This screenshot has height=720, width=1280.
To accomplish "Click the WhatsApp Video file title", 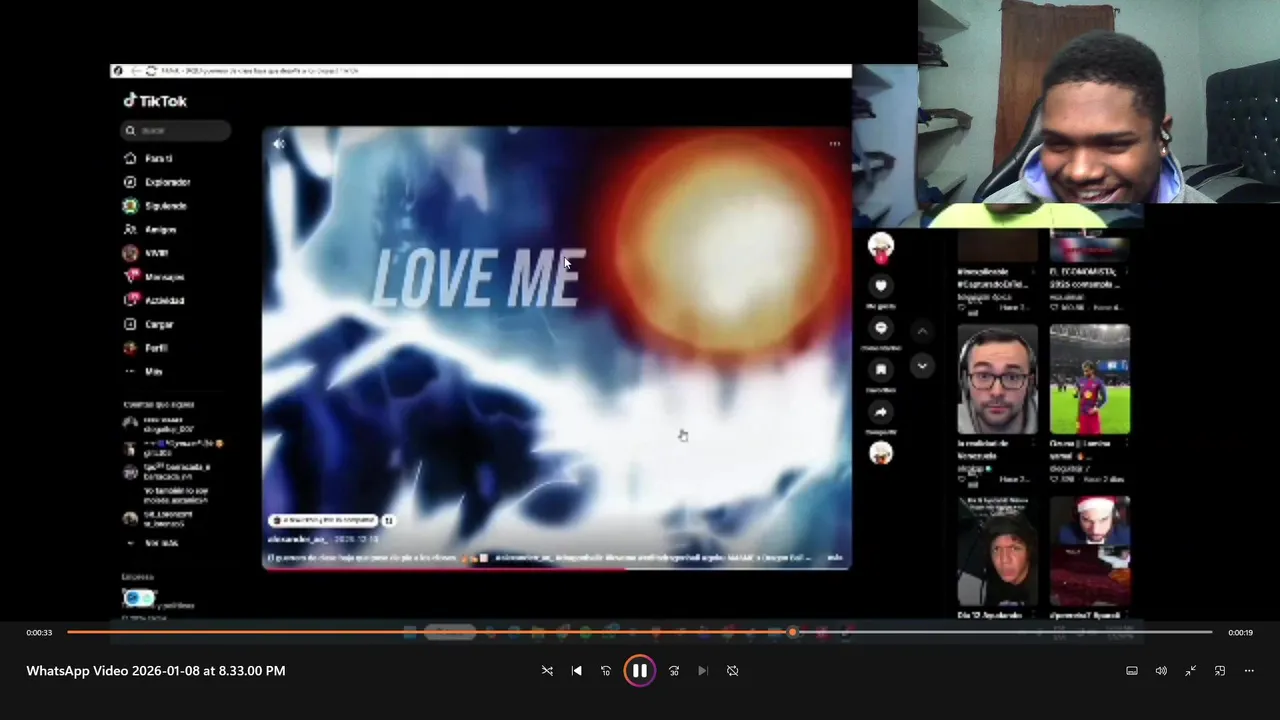I will (x=156, y=671).
